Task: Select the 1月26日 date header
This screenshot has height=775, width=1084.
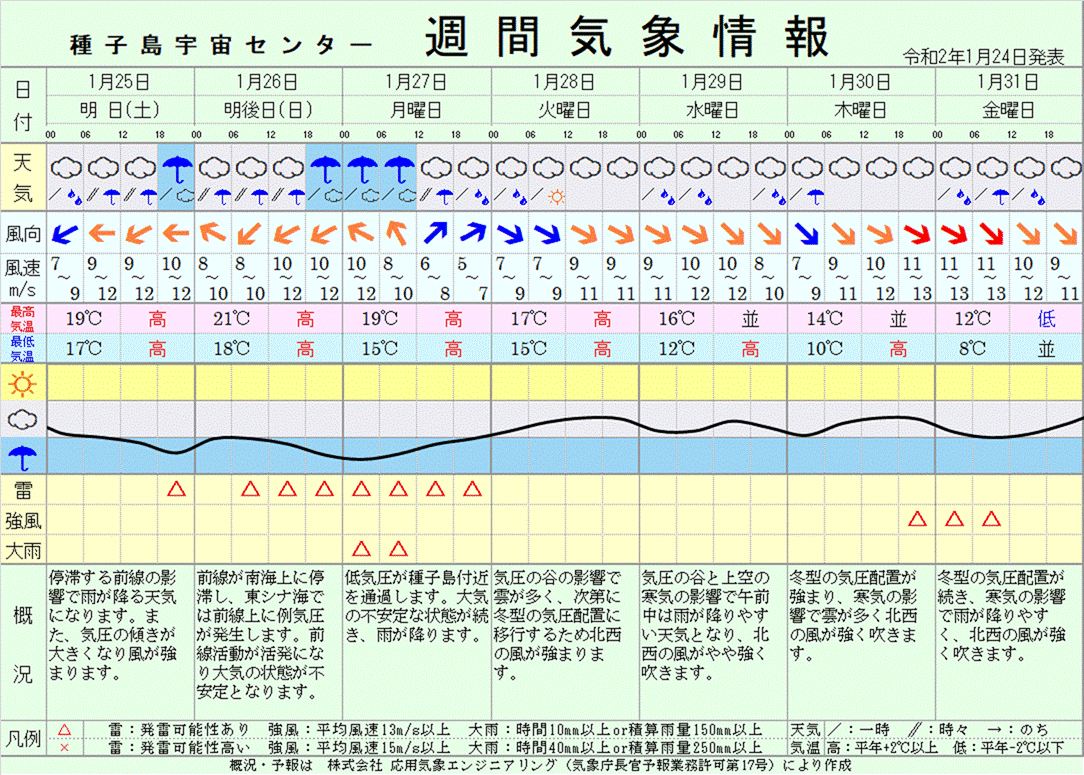Action: tap(268, 81)
